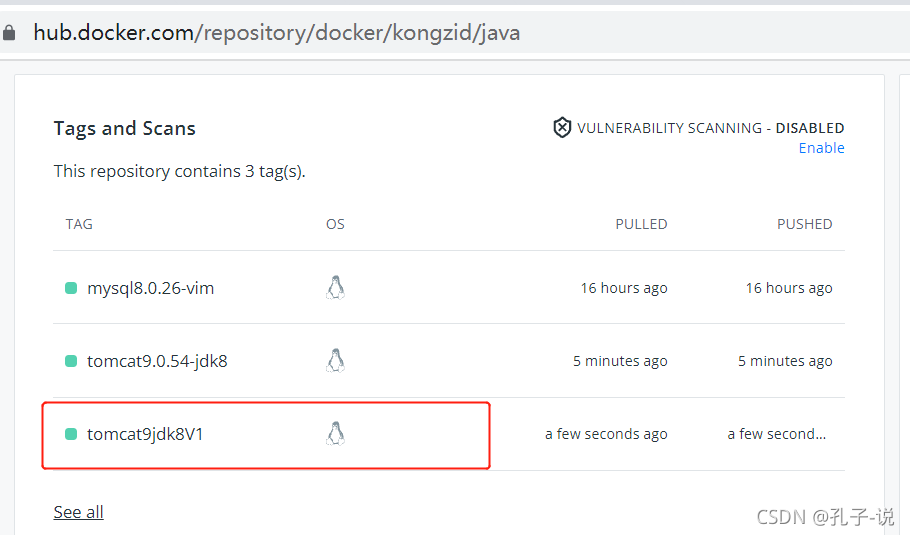
Task: Open the mysql8.0.26-vim tag
Action: click(x=150, y=288)
